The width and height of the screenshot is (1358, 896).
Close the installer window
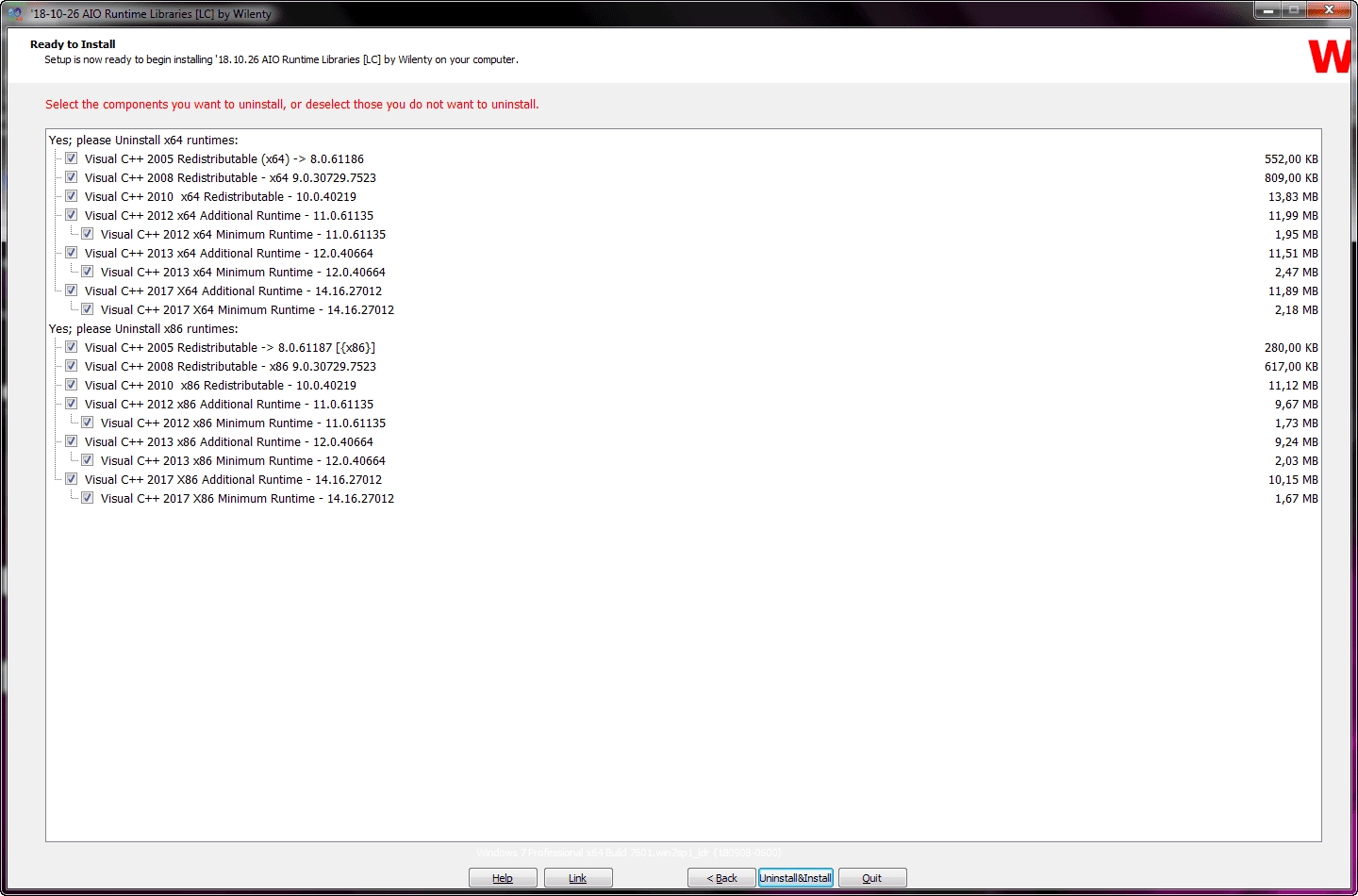1330,10
